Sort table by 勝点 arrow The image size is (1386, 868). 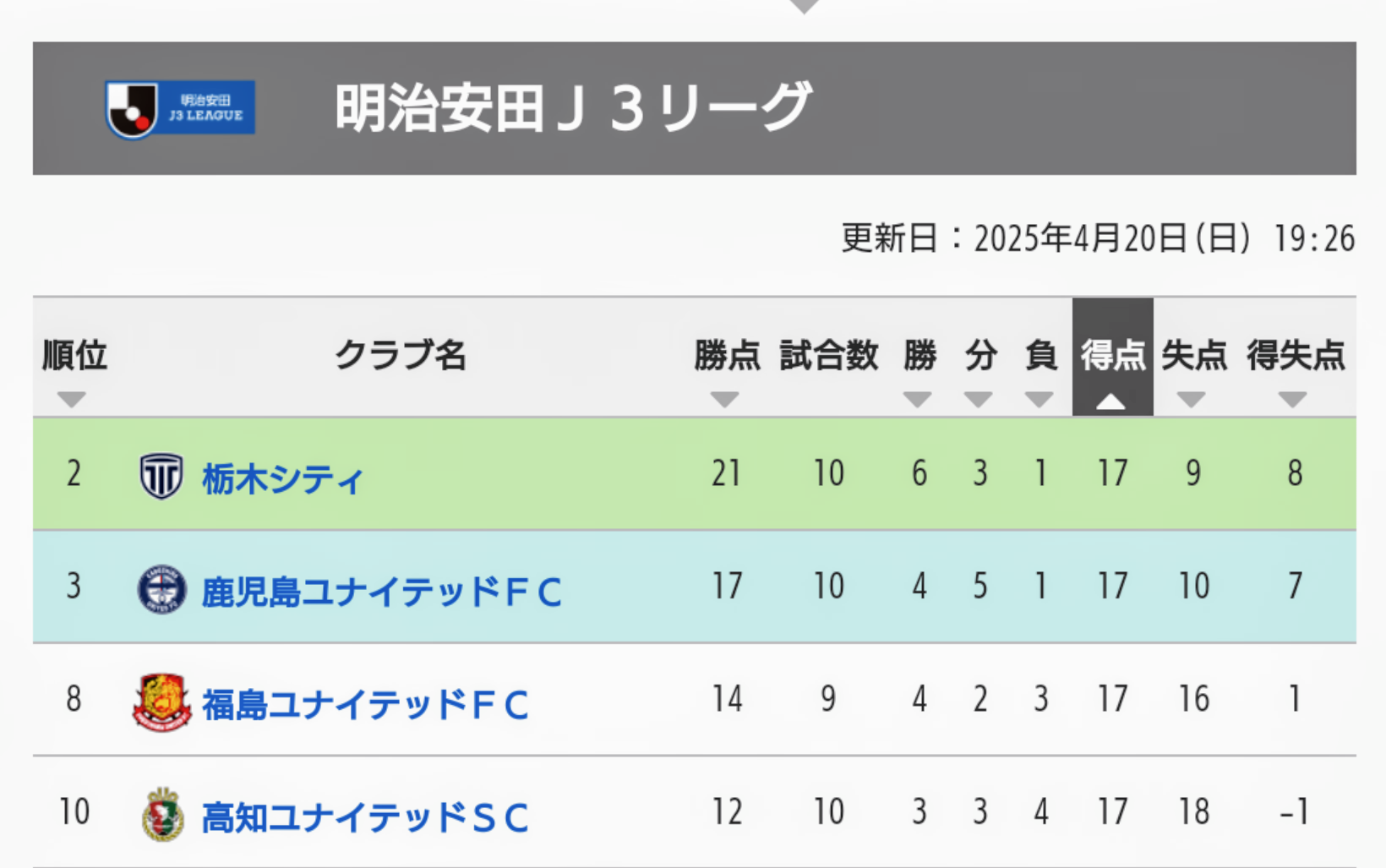[724, 399]
